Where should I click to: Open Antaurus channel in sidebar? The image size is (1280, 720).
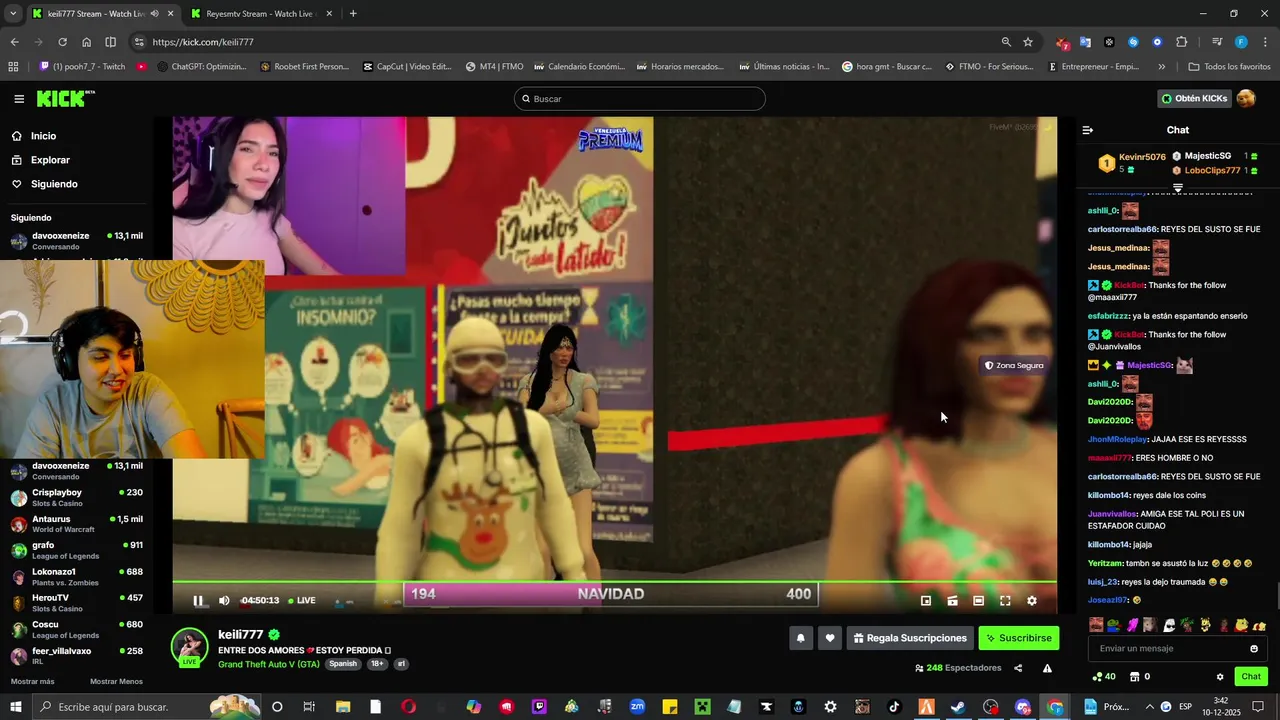77,524
